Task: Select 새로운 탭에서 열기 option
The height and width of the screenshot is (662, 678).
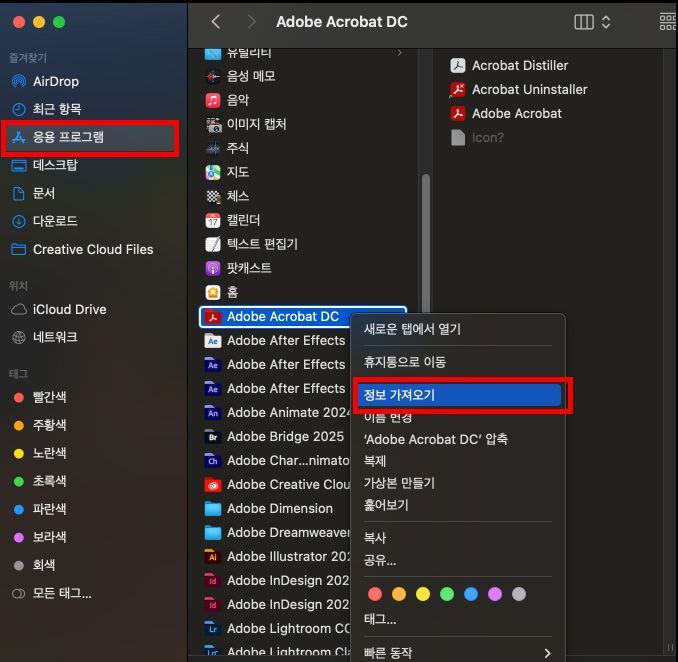Action: point(412,329)
